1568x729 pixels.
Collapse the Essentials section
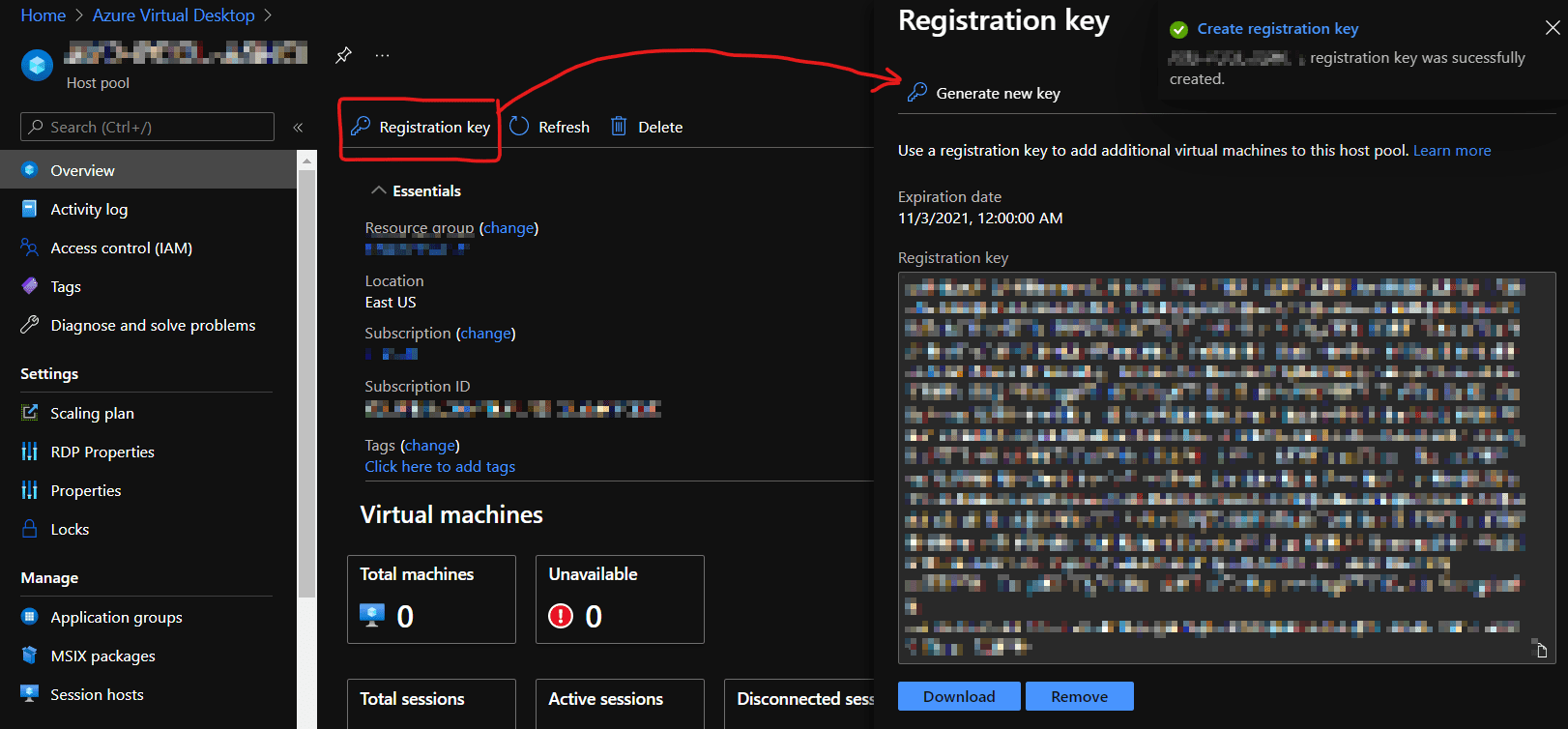coord(379,190)
